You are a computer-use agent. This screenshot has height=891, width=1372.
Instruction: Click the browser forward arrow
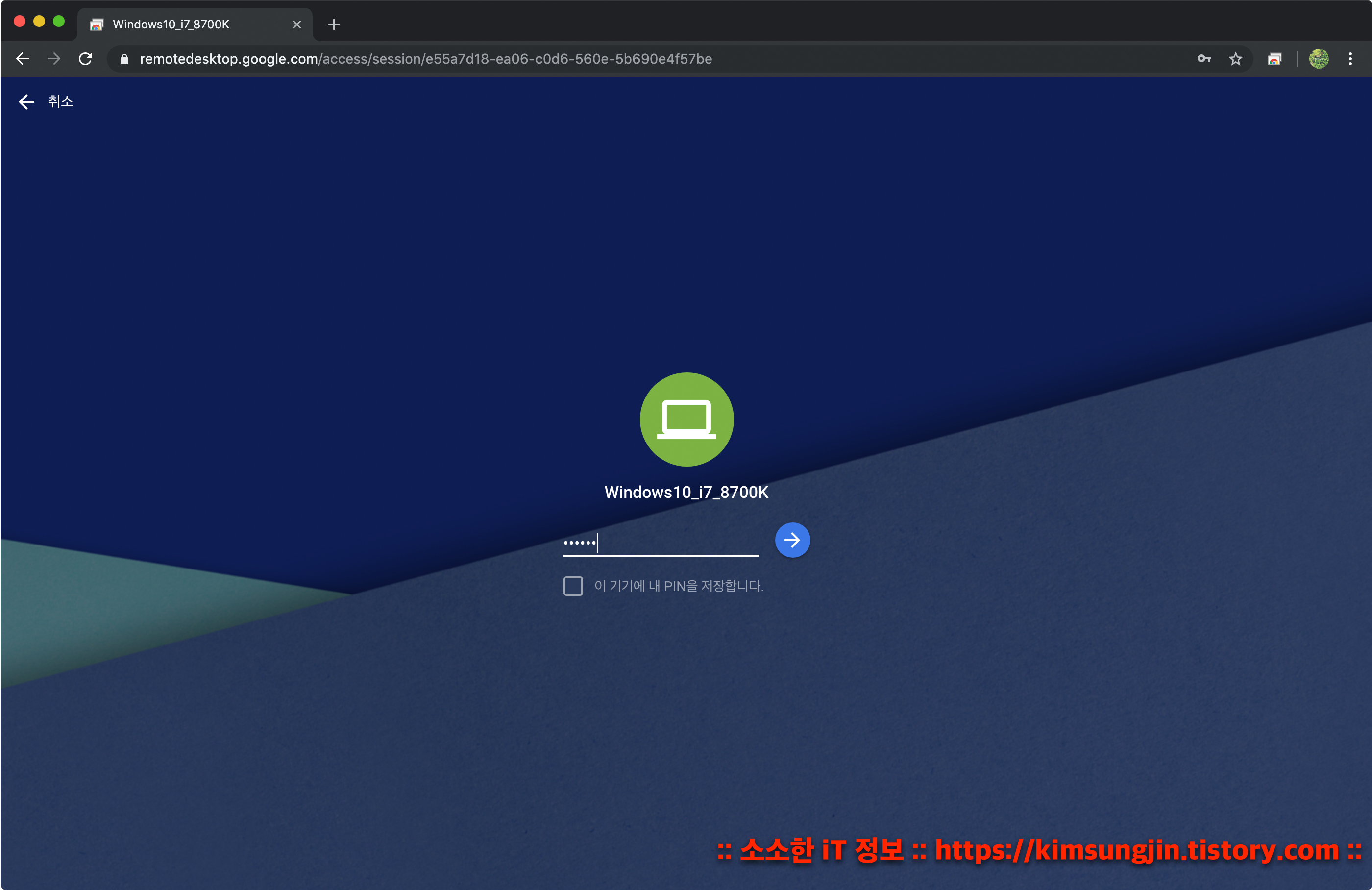point(54,59)
